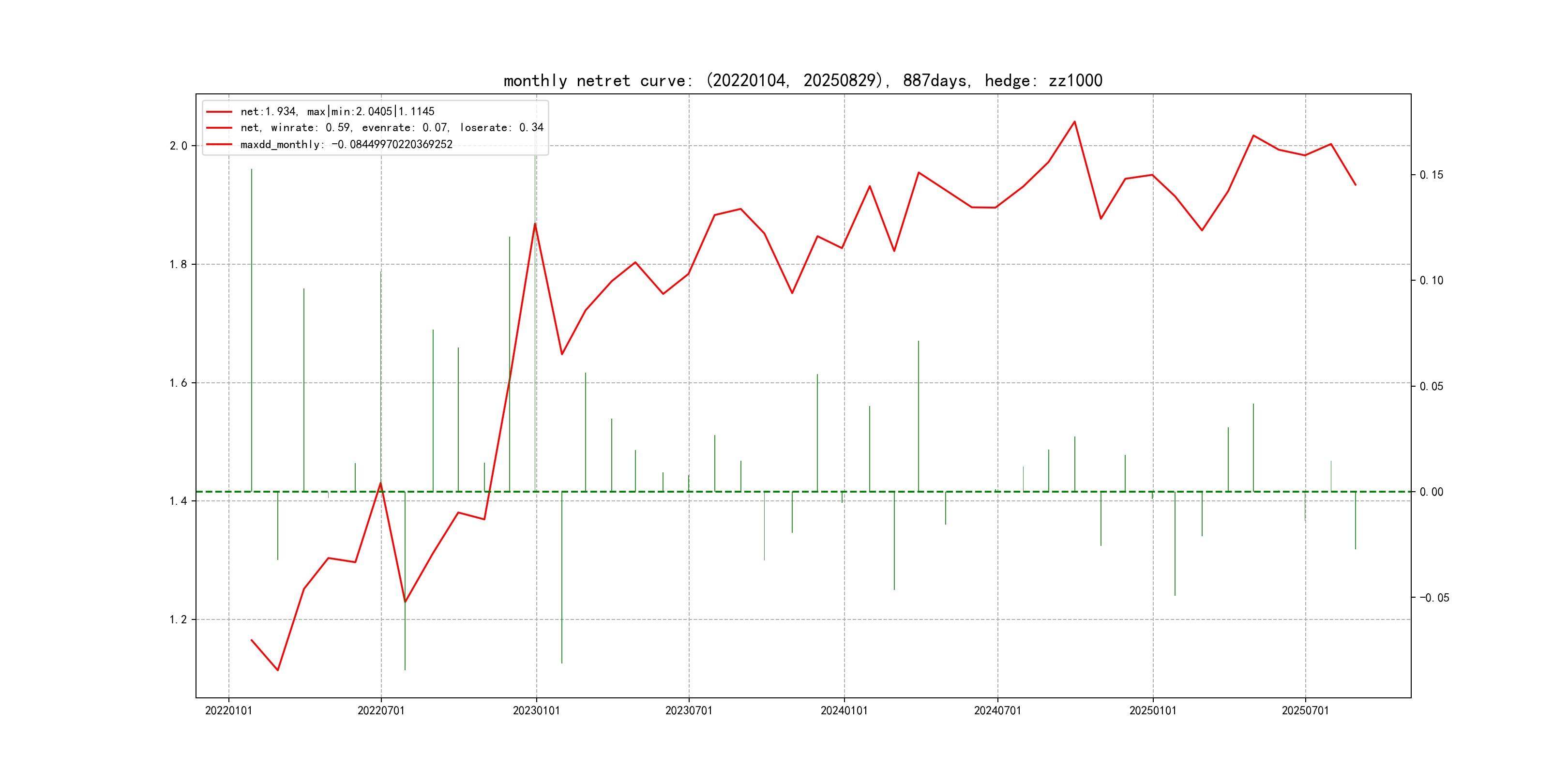
Task: Click x-axis label 20230701
Action: click(x=689, y=710)
